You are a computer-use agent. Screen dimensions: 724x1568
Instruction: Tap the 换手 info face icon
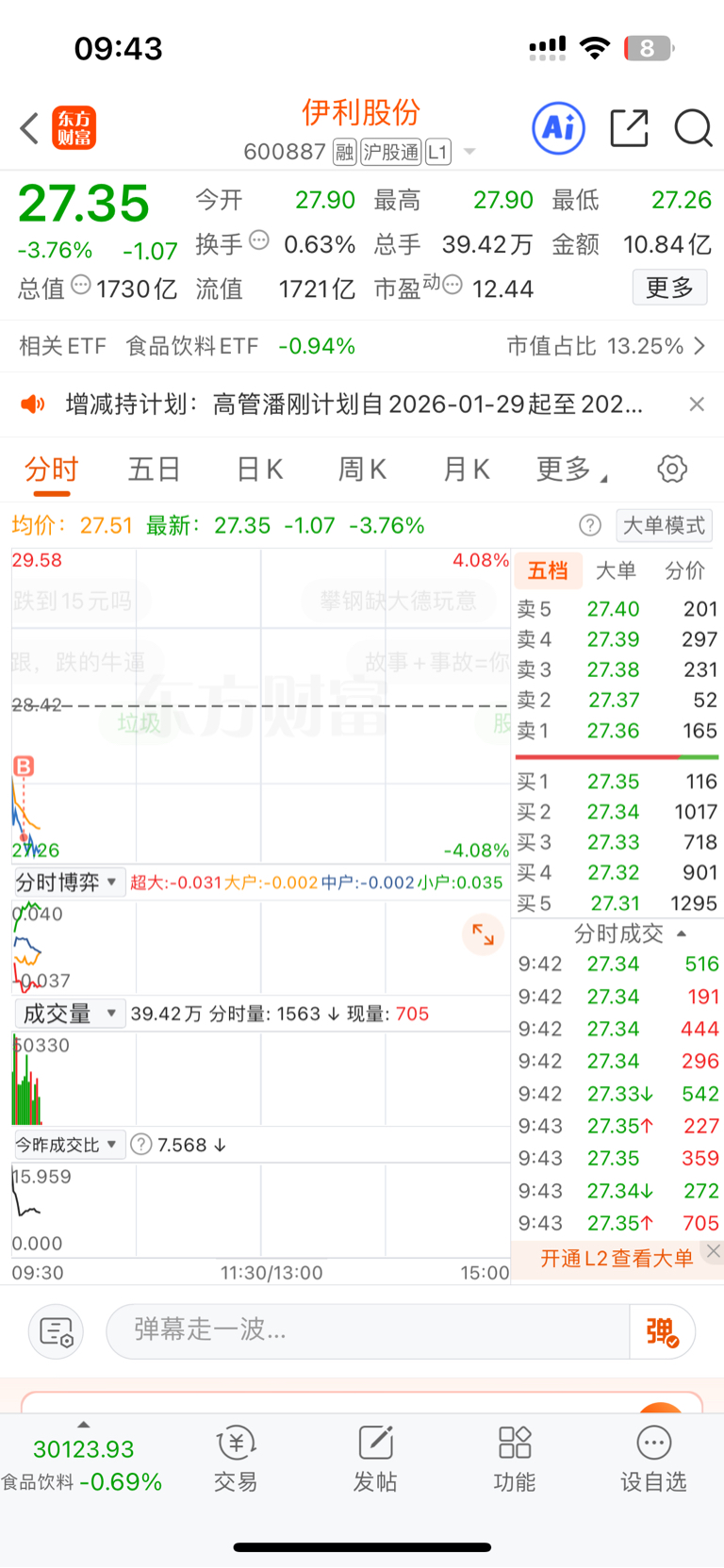259,240
